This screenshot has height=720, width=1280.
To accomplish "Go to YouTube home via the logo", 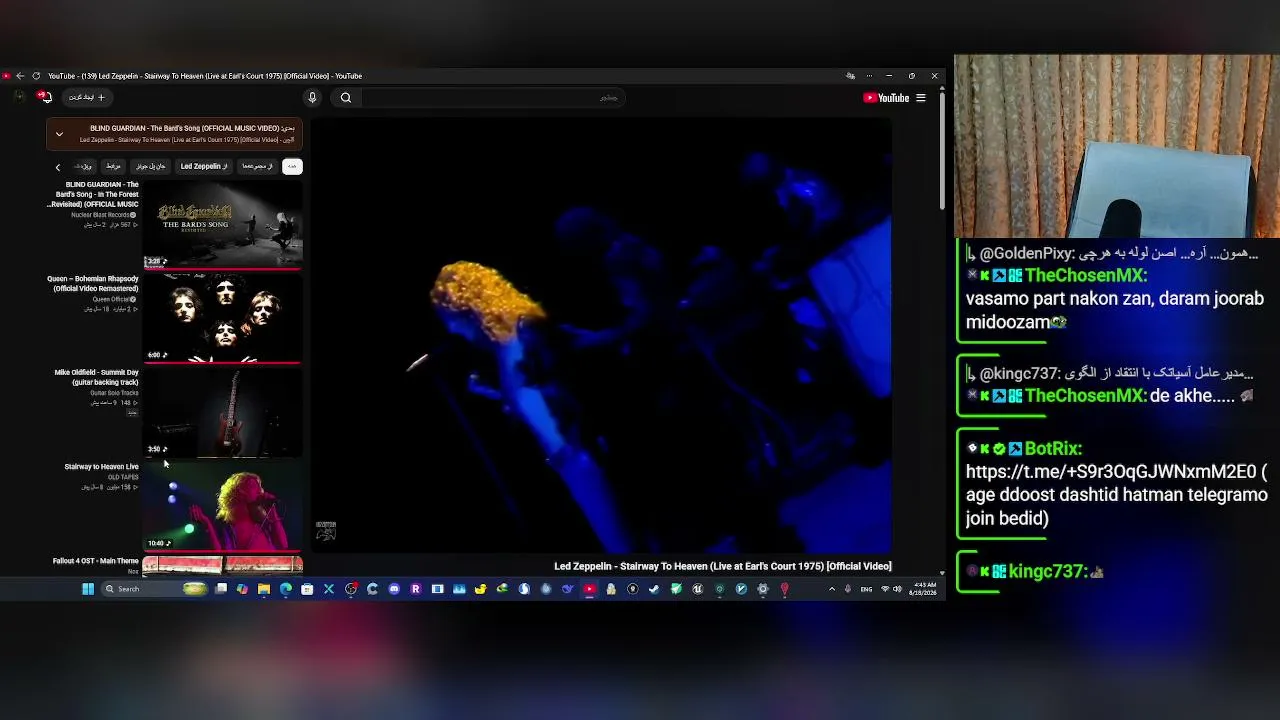I will pyautogui.click(x=886, y=98).
